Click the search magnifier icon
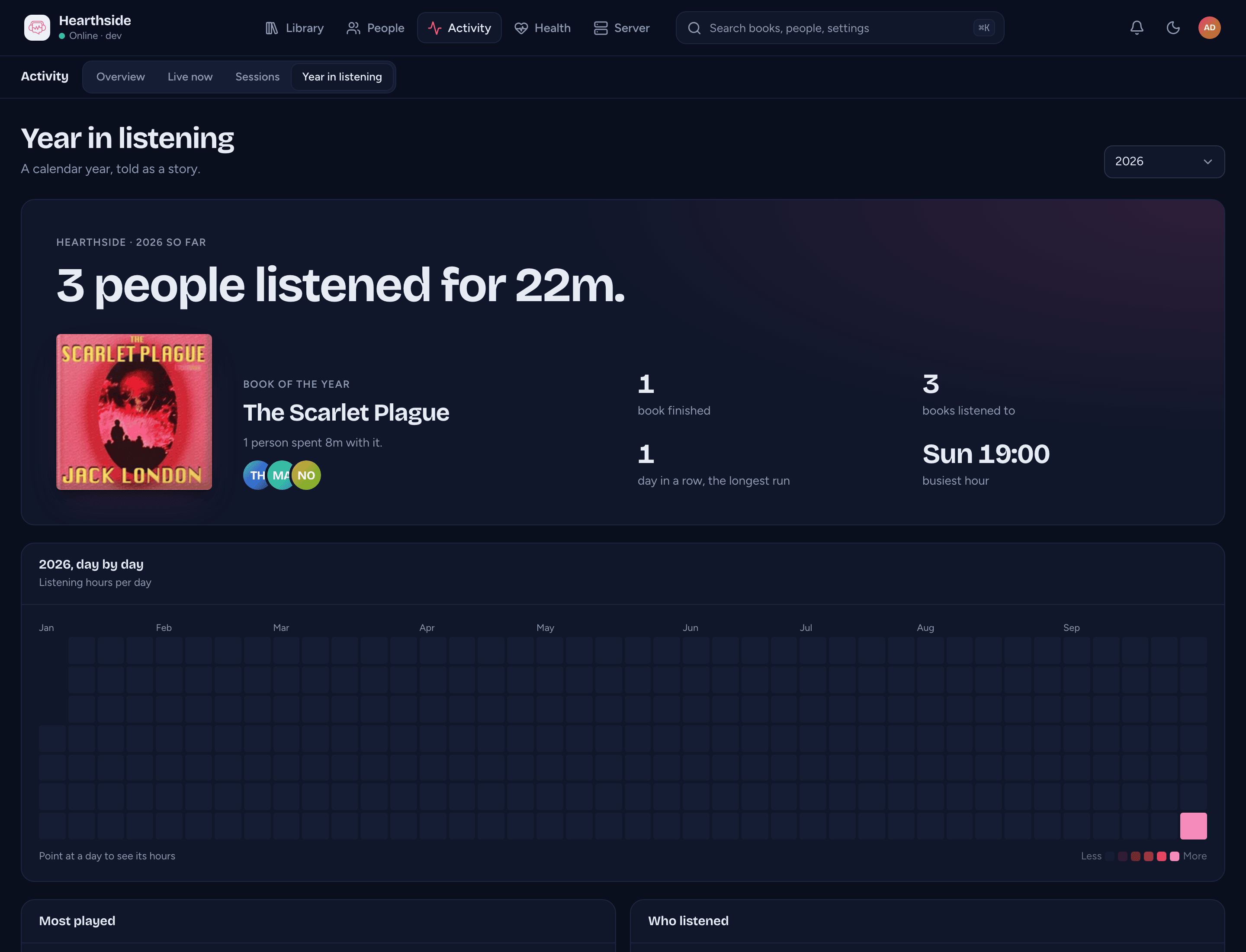The image size is (1246, 952). click(x=694, y=28)
